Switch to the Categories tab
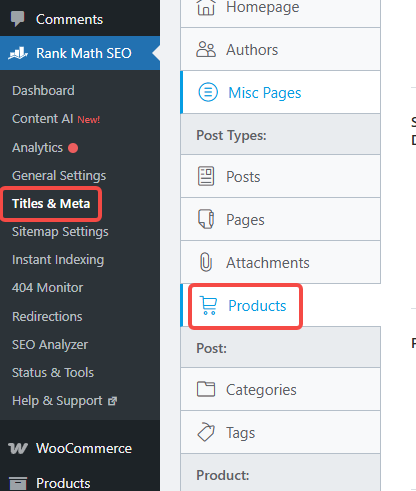 [280, 389]
